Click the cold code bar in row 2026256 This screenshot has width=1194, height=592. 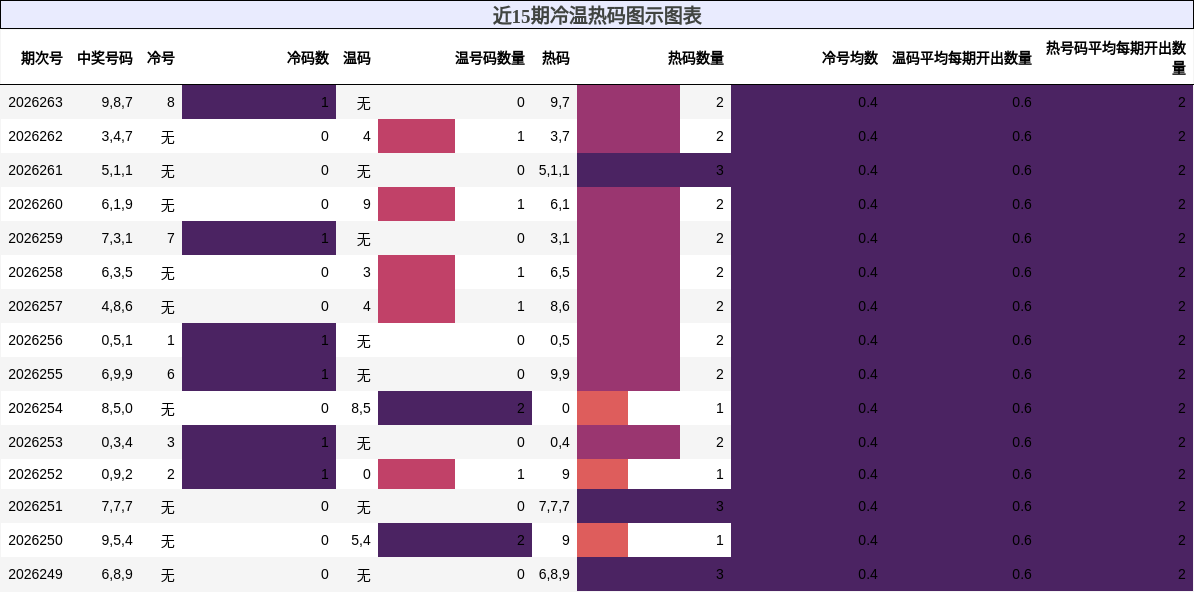259,340
